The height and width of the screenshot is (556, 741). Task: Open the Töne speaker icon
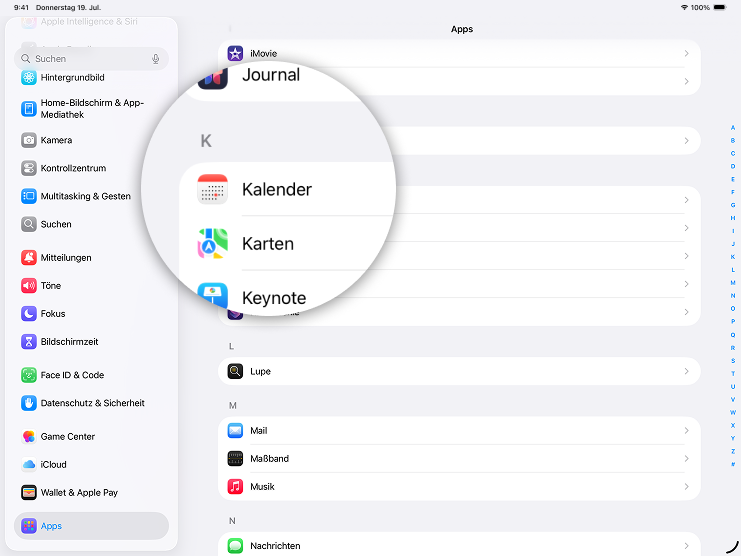[29, 285]
